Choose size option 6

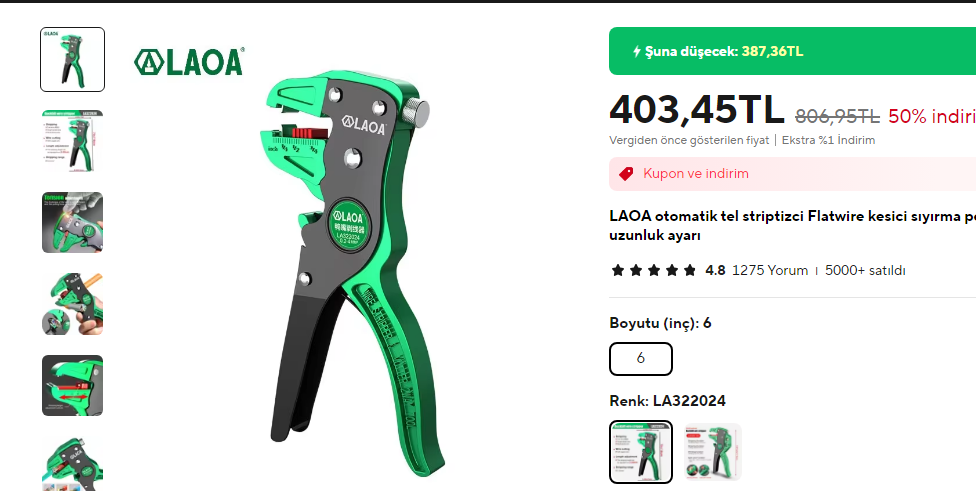[x=640, y=359]
